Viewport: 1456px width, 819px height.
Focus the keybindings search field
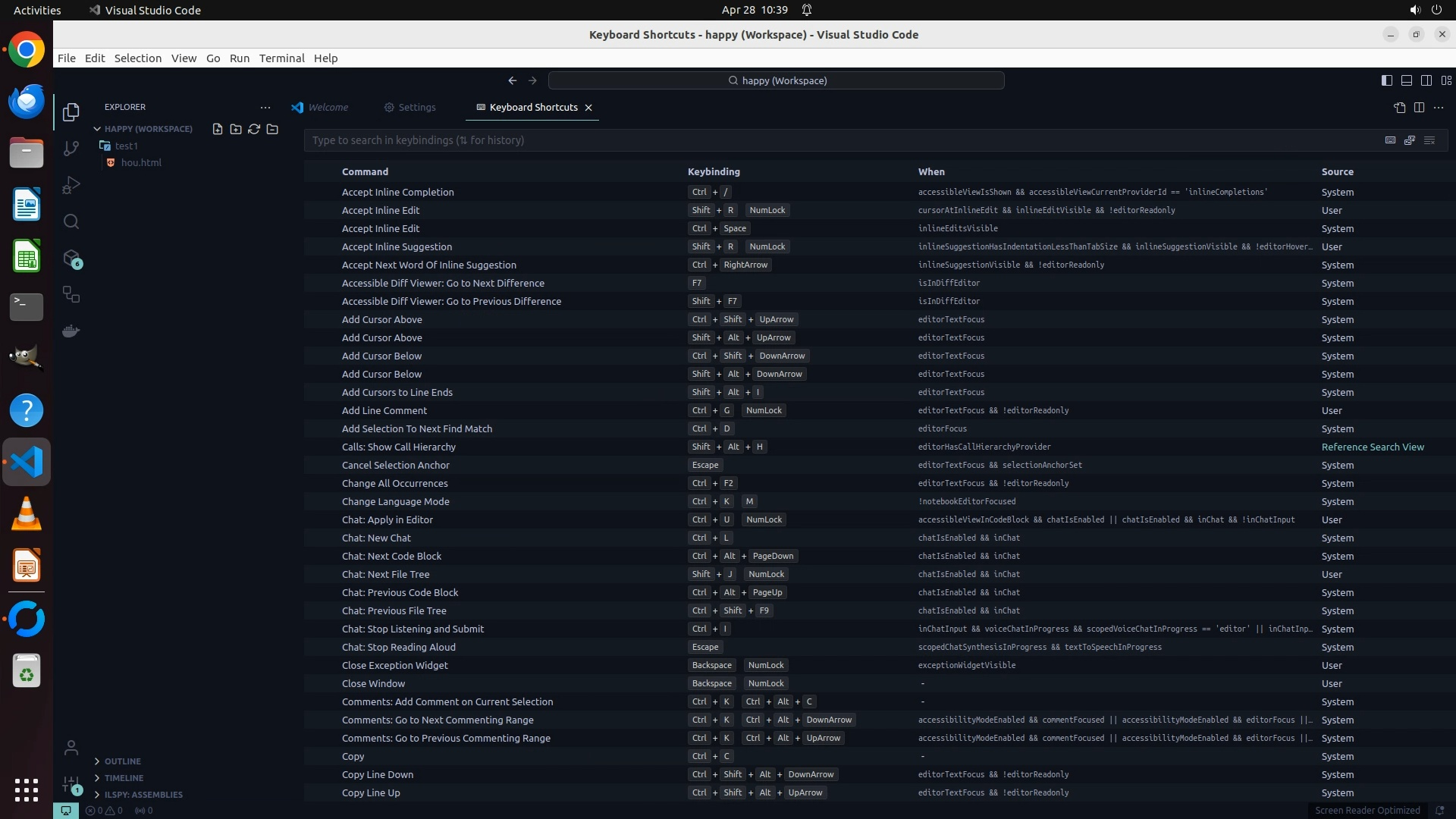point(834,140)
